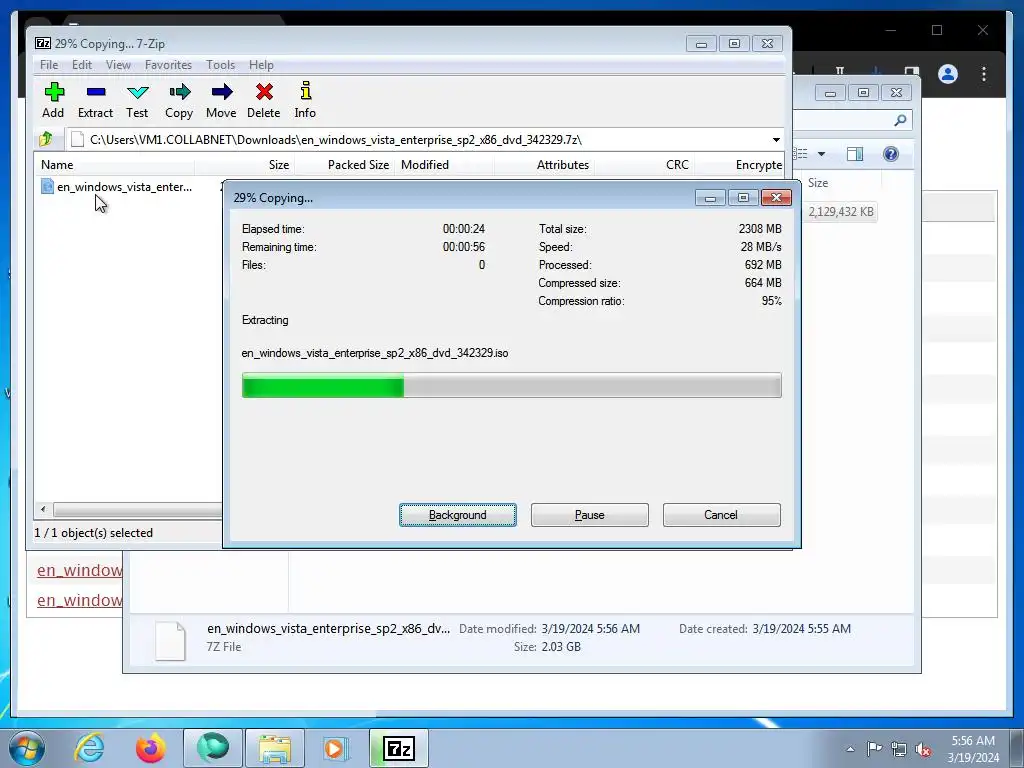The width and height of the screenshot is (1024, 768).
Task: Open Explorer help question mark icon
Action: [891, 153]
